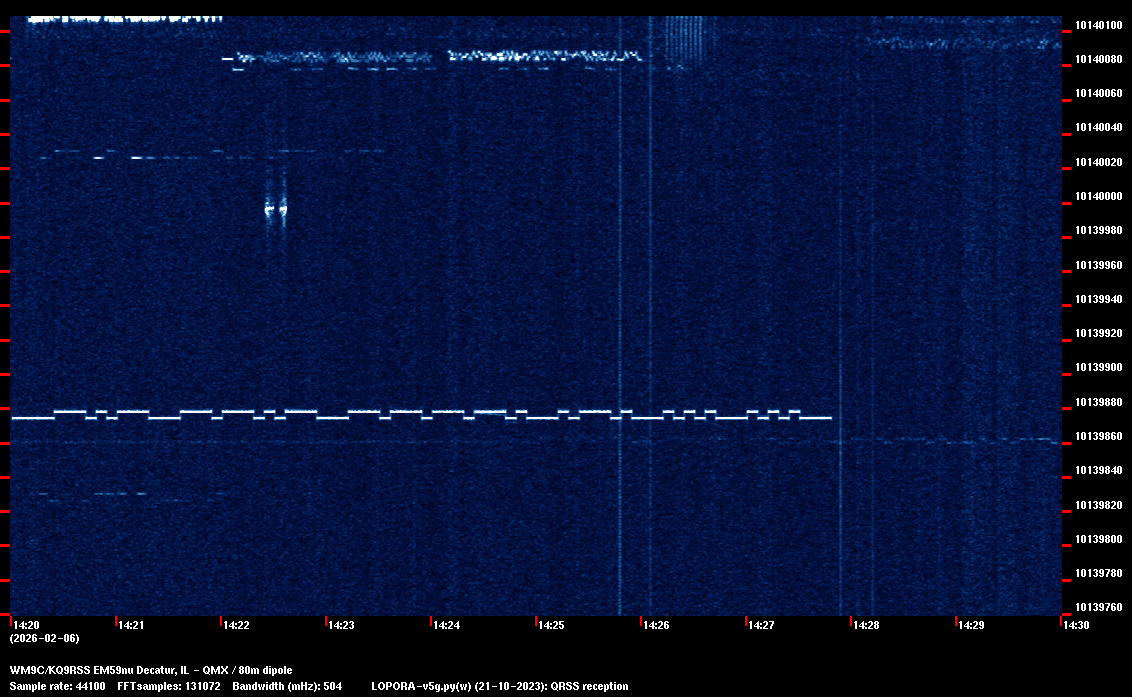Select the 14:25 time marker

(551, 625)
